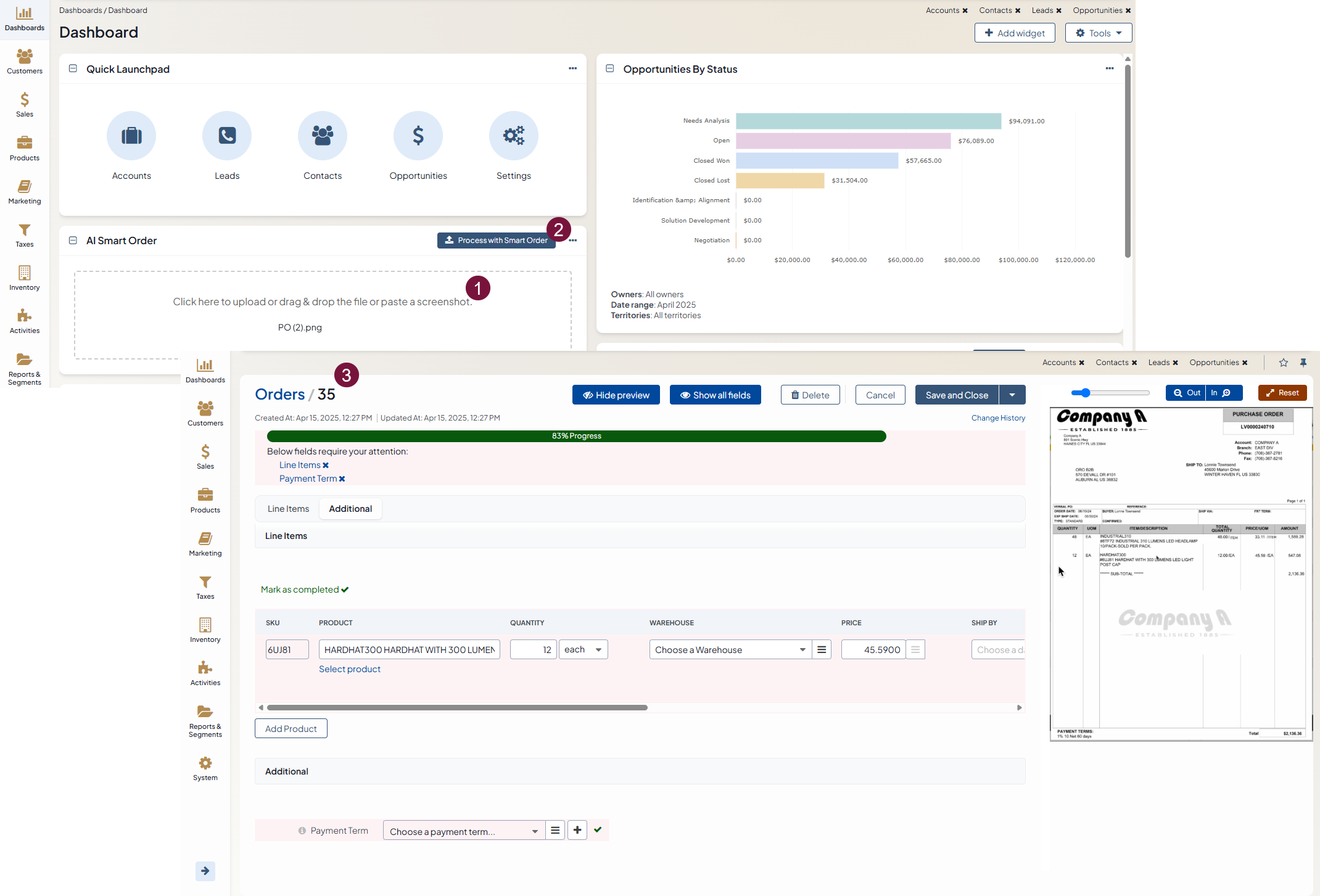The height and width of the screenshot is (896, 1320).
Task: Pin the page with pushpin icon
Action: coord(1303,363)
